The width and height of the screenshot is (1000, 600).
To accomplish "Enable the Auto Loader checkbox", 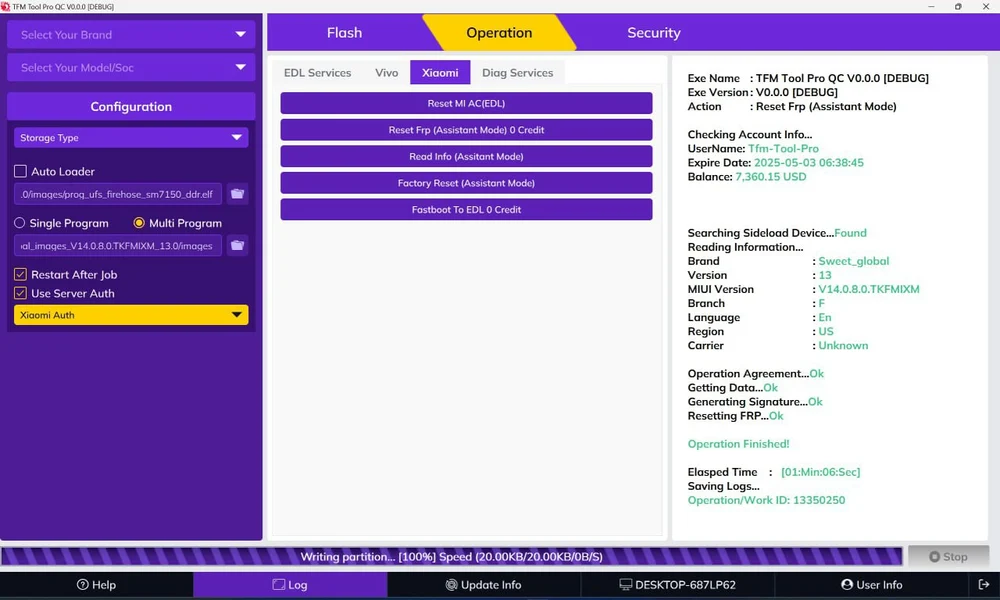I will click(21, 172).
